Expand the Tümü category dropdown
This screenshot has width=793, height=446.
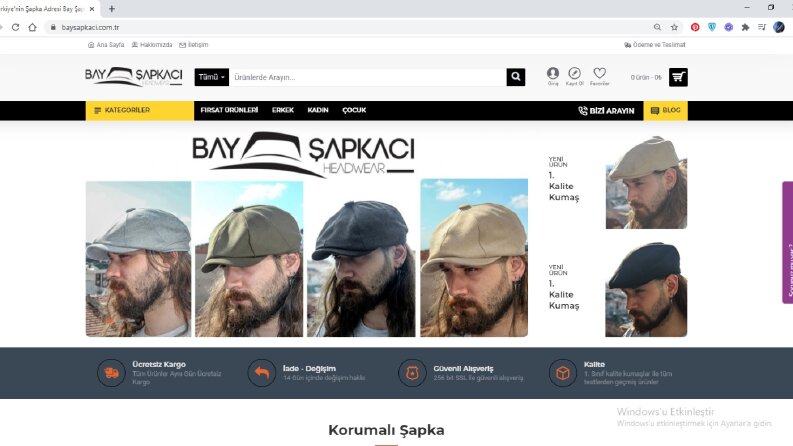(211, 77)
